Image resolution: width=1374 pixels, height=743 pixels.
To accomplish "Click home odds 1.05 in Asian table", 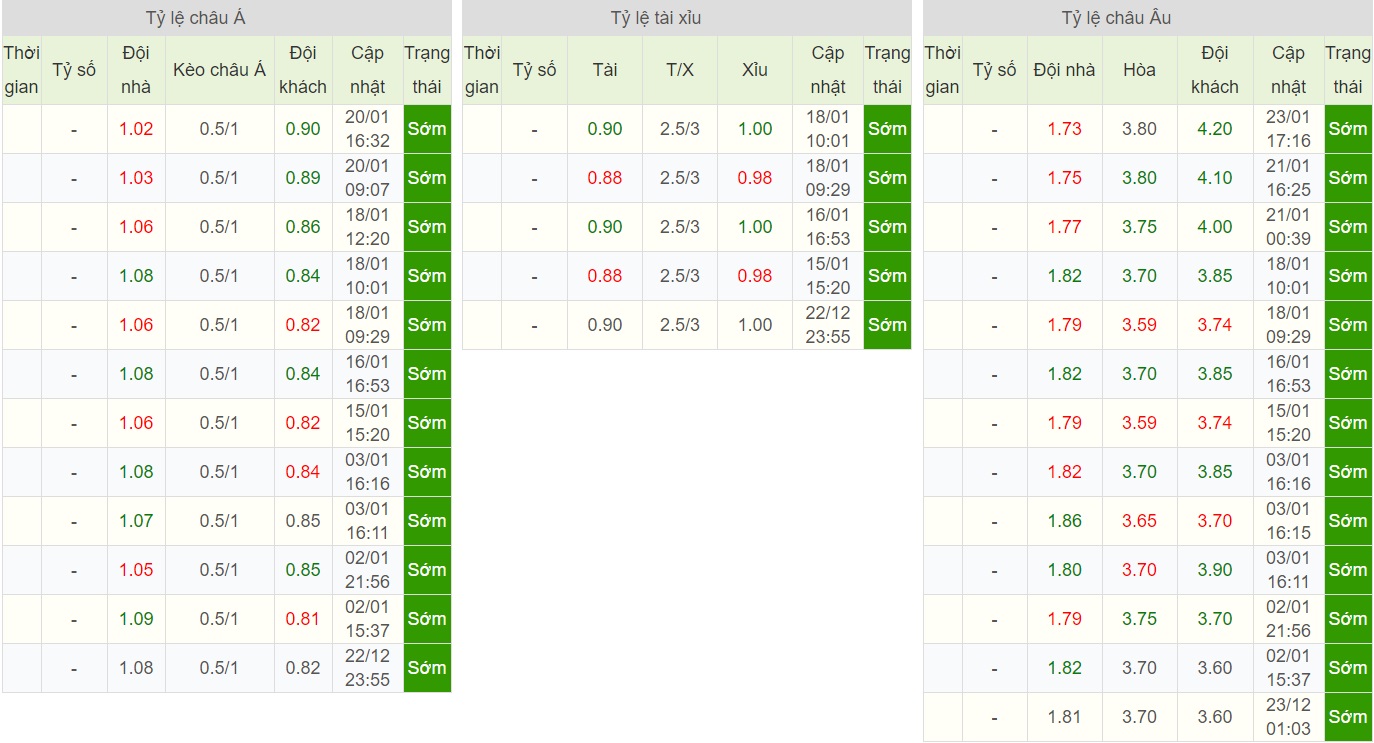I will point(136,570).
